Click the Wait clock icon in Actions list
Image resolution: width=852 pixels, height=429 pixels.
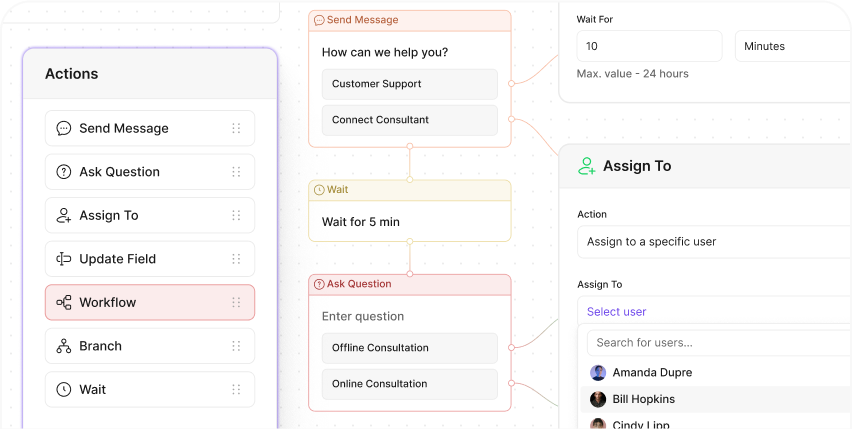[64, 389]
